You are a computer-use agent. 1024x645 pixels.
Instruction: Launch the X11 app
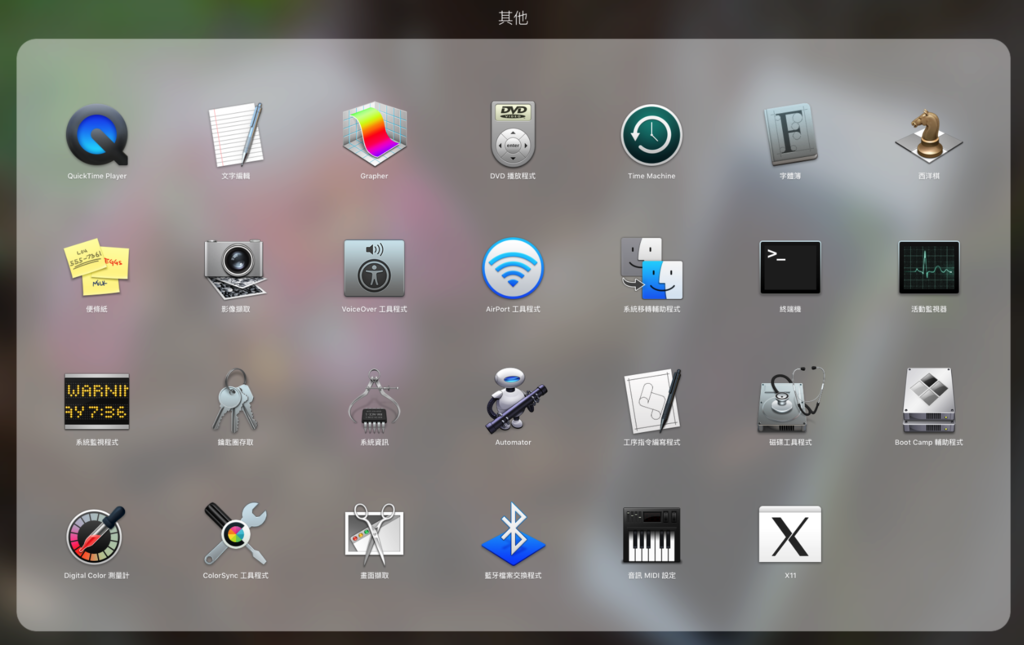click(790, 535)
